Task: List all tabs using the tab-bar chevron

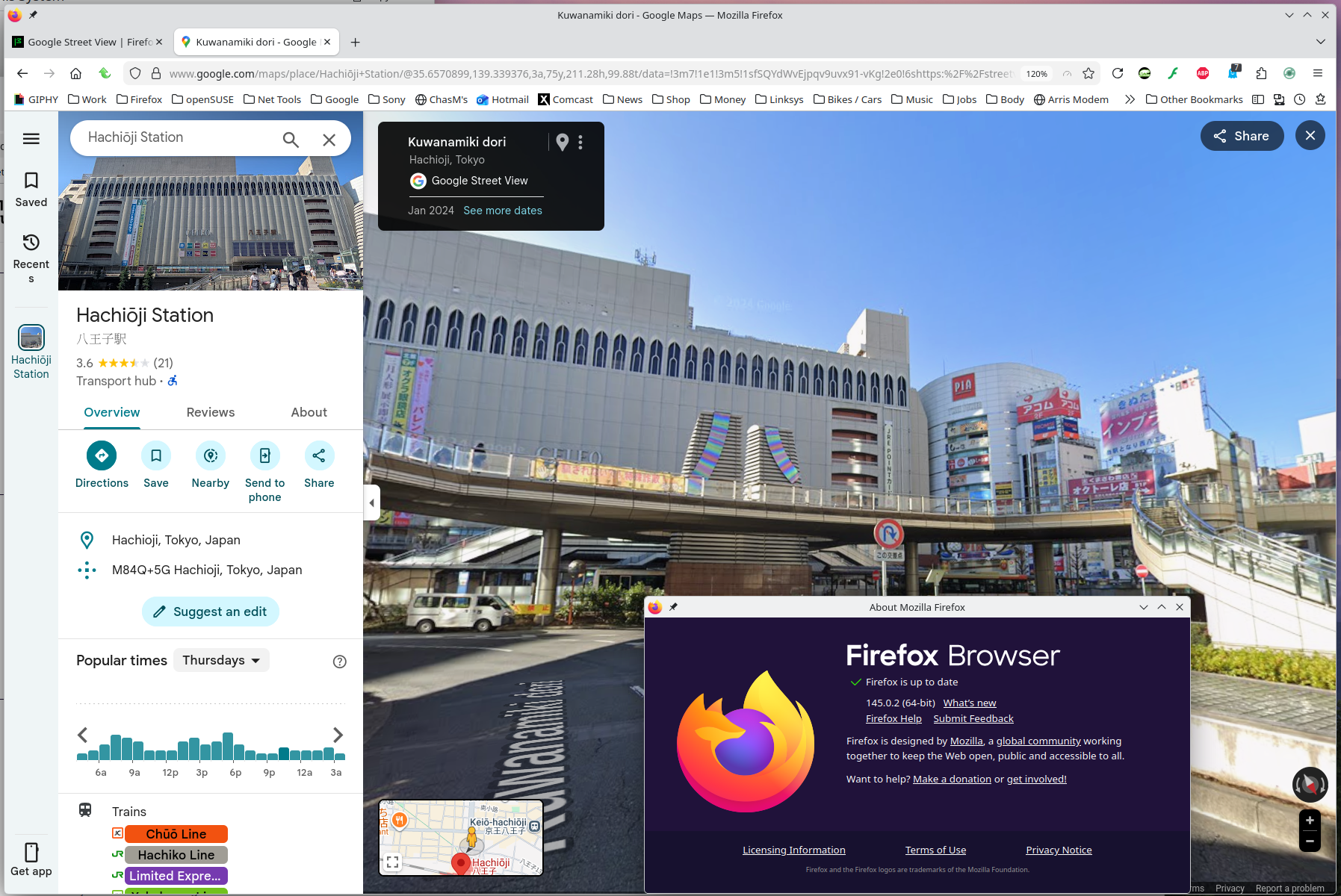Action: pos(1321,42)
